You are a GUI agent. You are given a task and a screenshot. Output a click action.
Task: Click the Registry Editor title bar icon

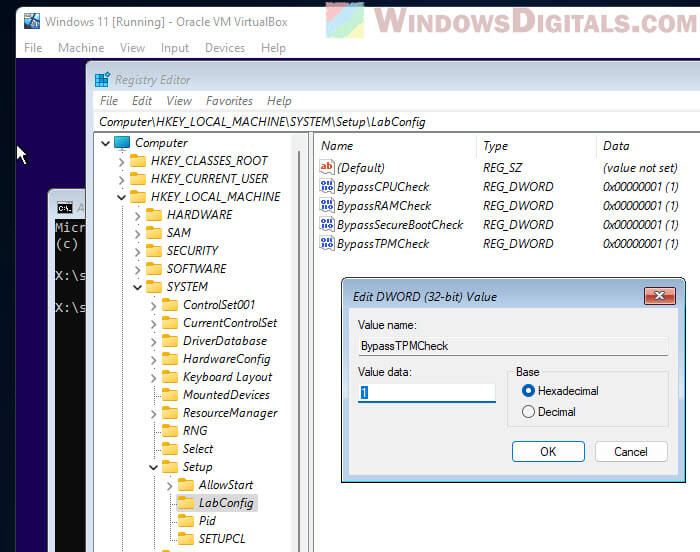[x=102, y=79]
